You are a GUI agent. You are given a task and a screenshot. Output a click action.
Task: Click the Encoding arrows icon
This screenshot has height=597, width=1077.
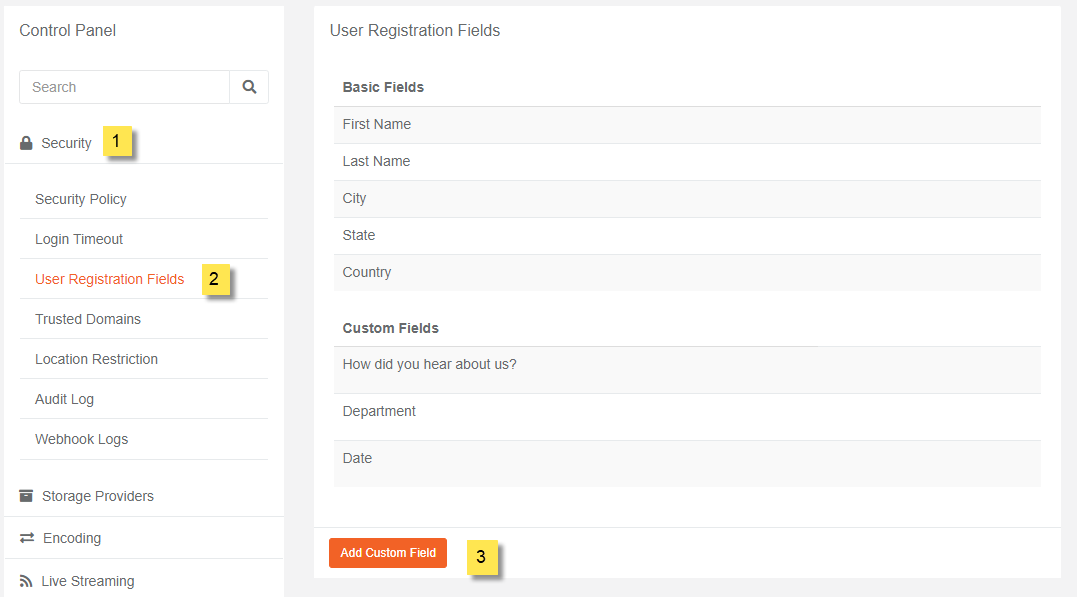27,538
